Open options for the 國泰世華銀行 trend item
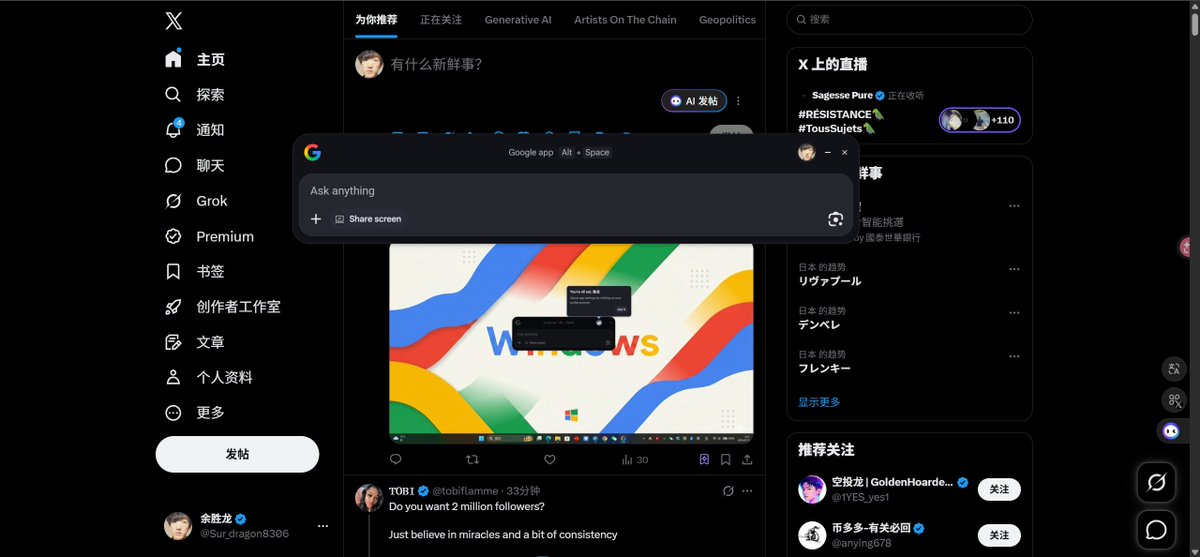The image size is (1200, 557). [1014, 206]
